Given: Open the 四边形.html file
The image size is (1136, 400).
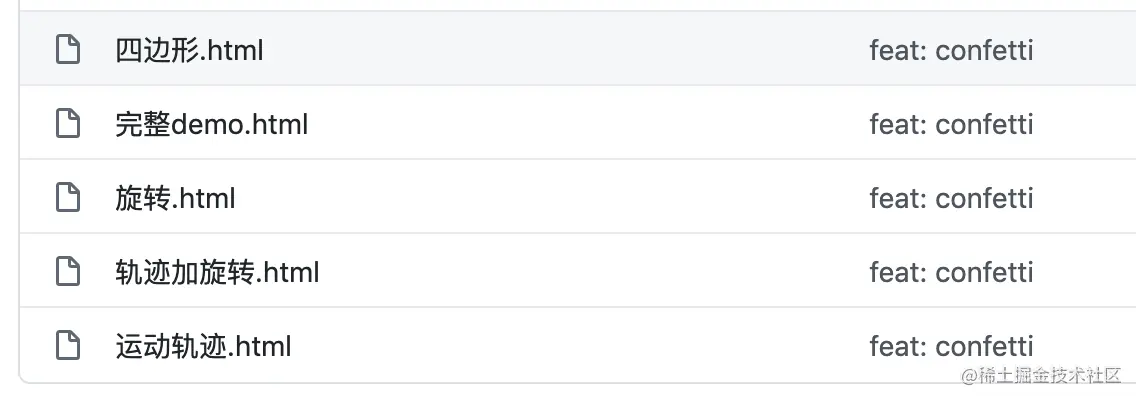Looking at the screenshot, I should tap(189, 51).
